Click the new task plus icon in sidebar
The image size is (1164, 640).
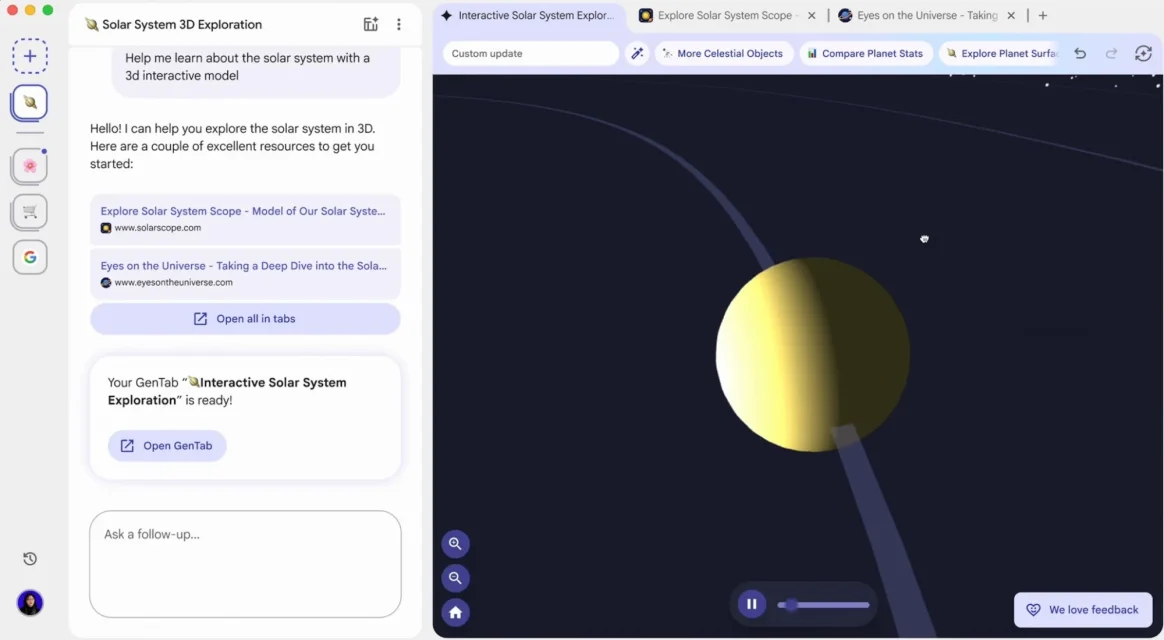[x=30, y=56]
